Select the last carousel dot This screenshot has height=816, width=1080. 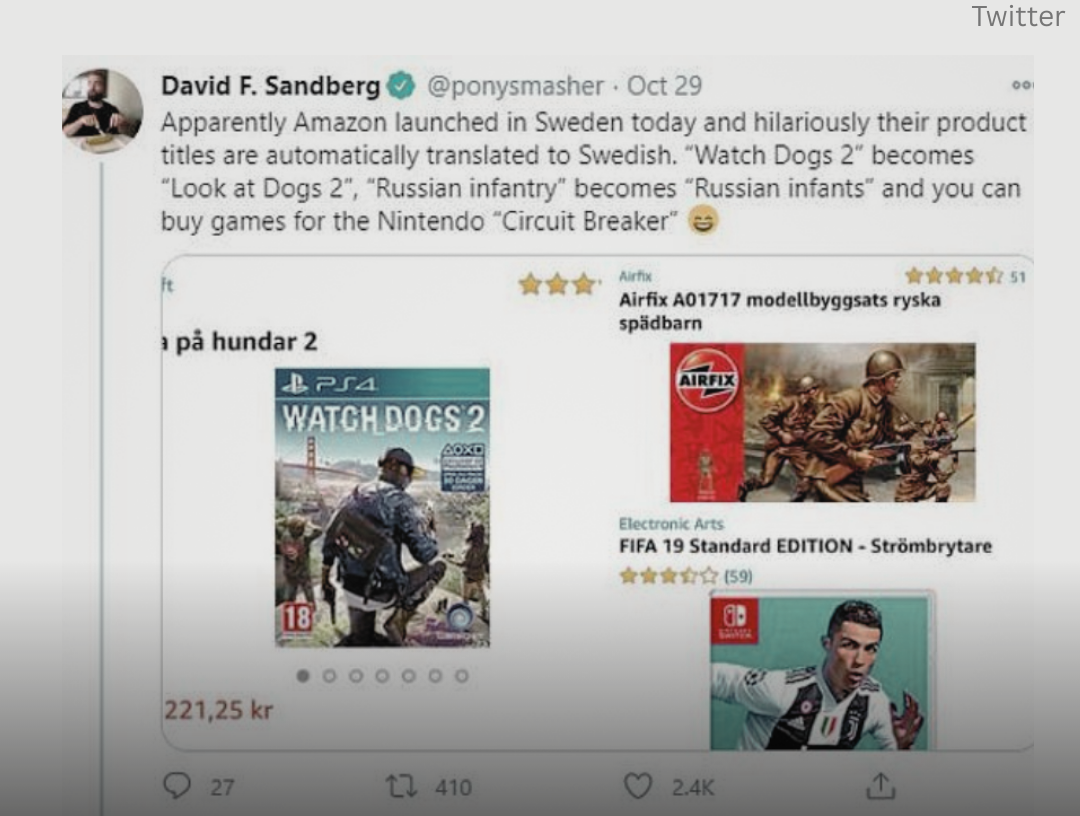461,676
